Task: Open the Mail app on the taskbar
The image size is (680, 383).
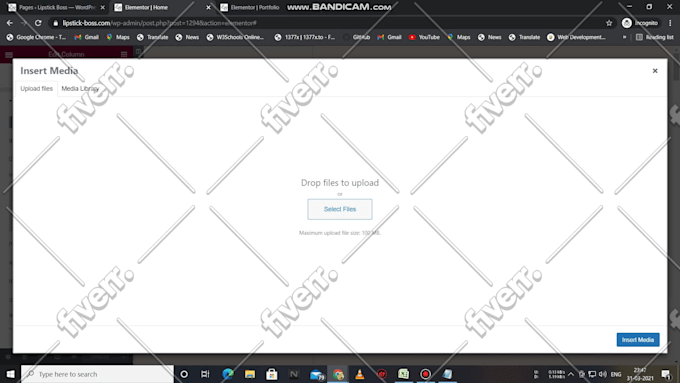Action: [x=317, y=374]
